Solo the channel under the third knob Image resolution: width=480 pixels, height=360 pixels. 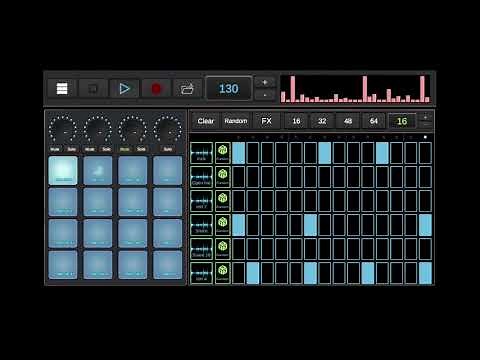141,149
